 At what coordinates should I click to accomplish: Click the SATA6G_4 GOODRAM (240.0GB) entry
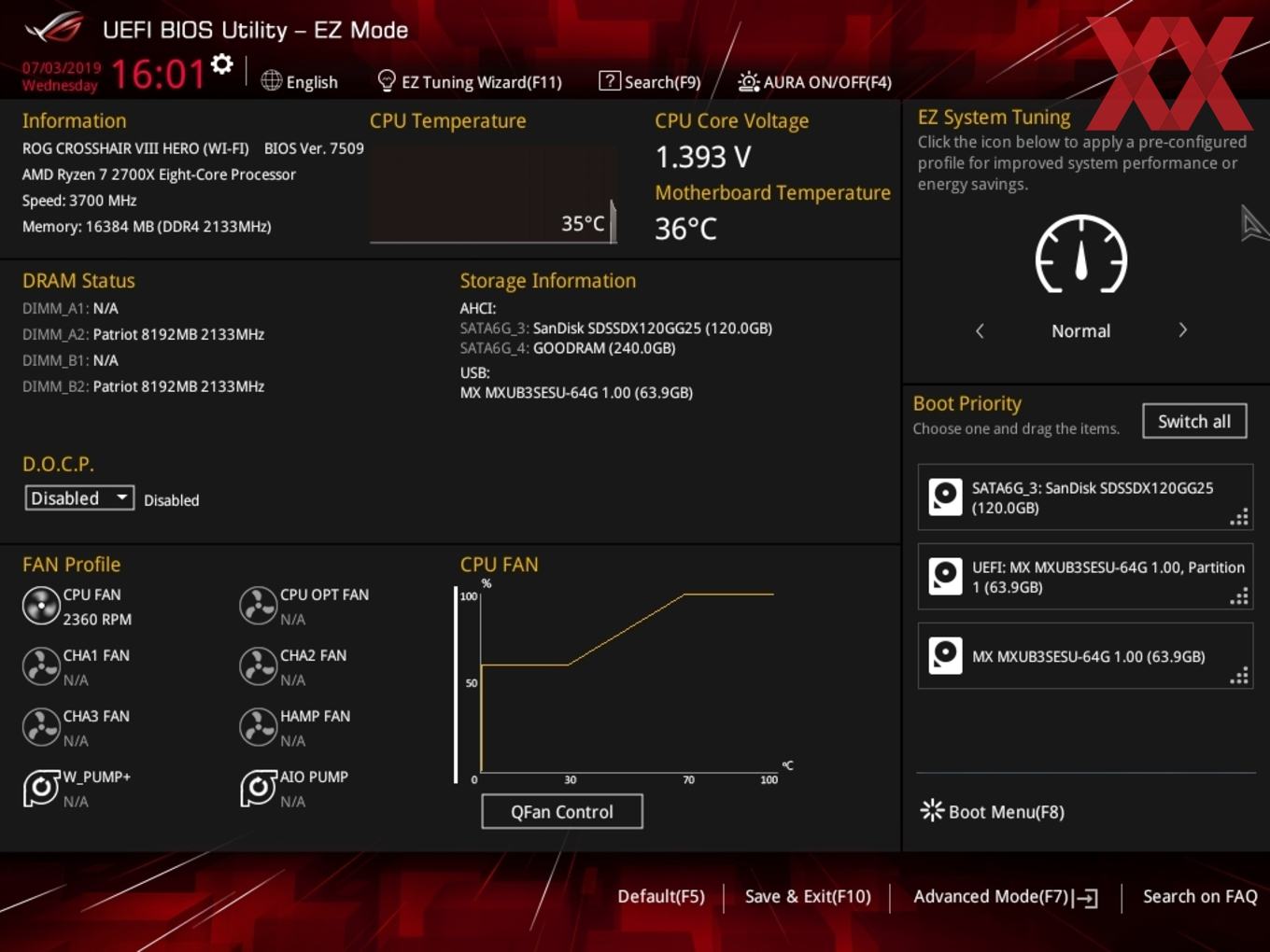point(568,348)
